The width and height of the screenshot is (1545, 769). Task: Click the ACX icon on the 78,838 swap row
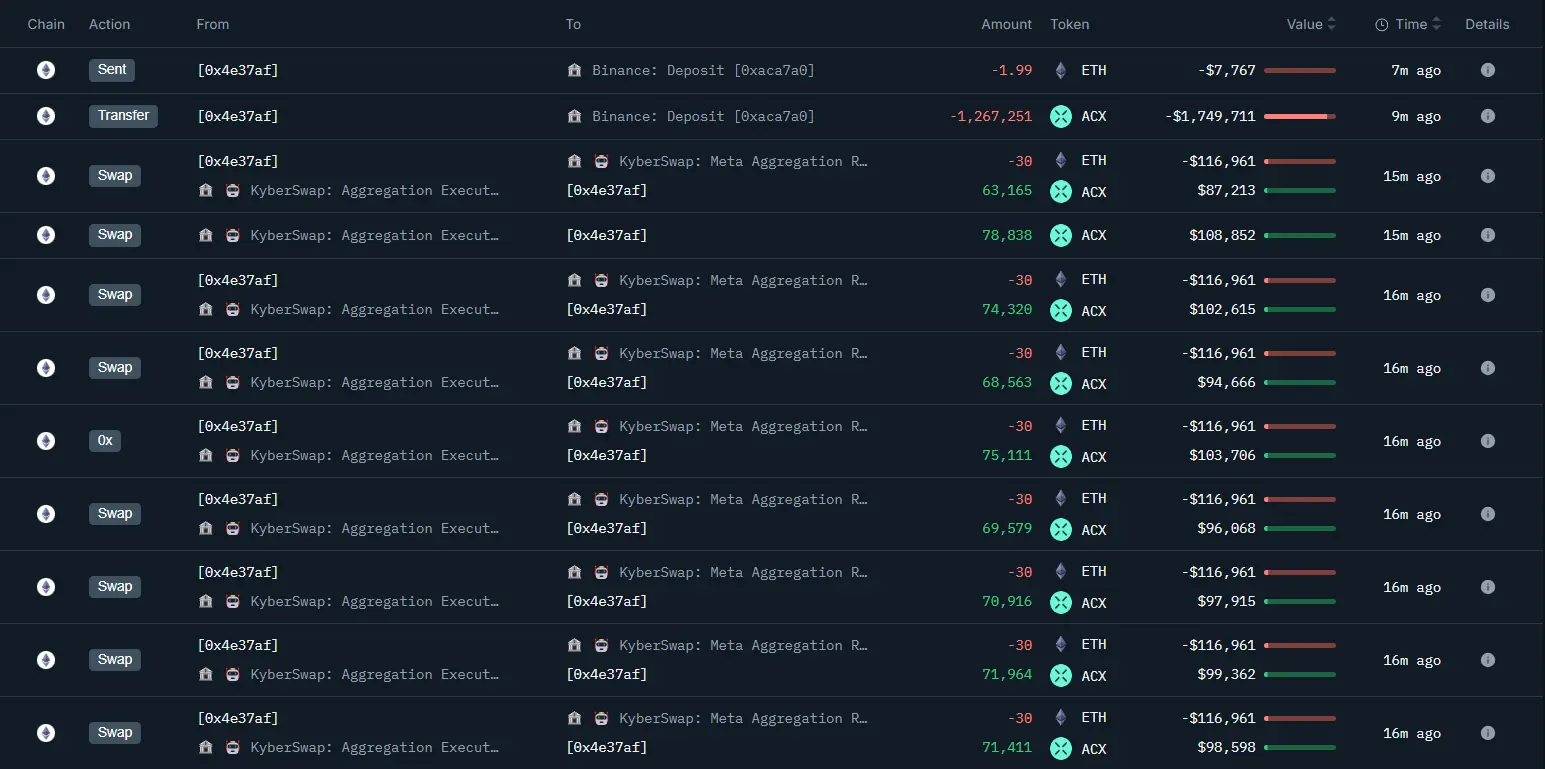(x=1060, y=235)
